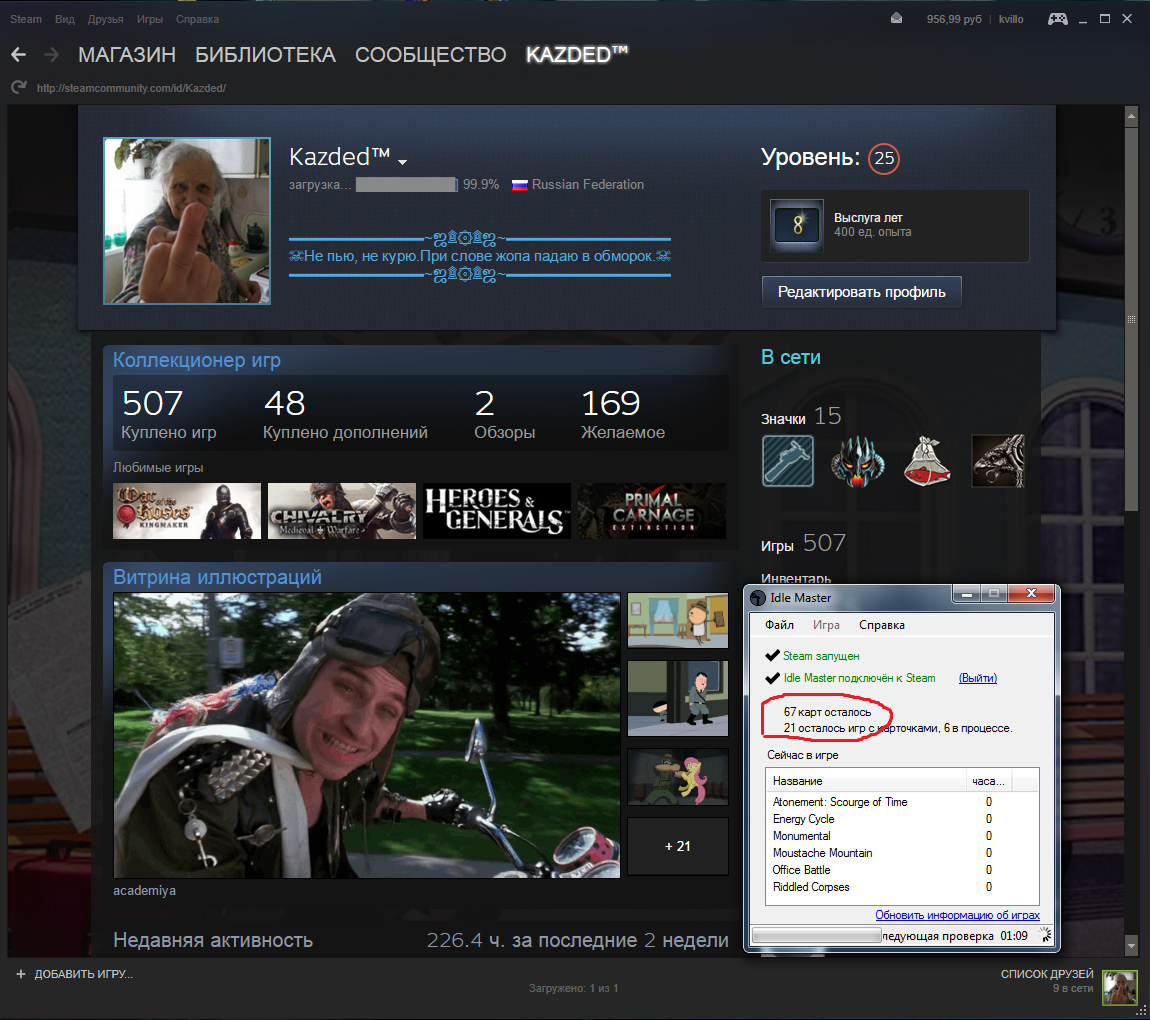The width and height of the screenshot is (1150, 1020).
Task: Click the Редактировать профиль button
Action: point(862,292)
